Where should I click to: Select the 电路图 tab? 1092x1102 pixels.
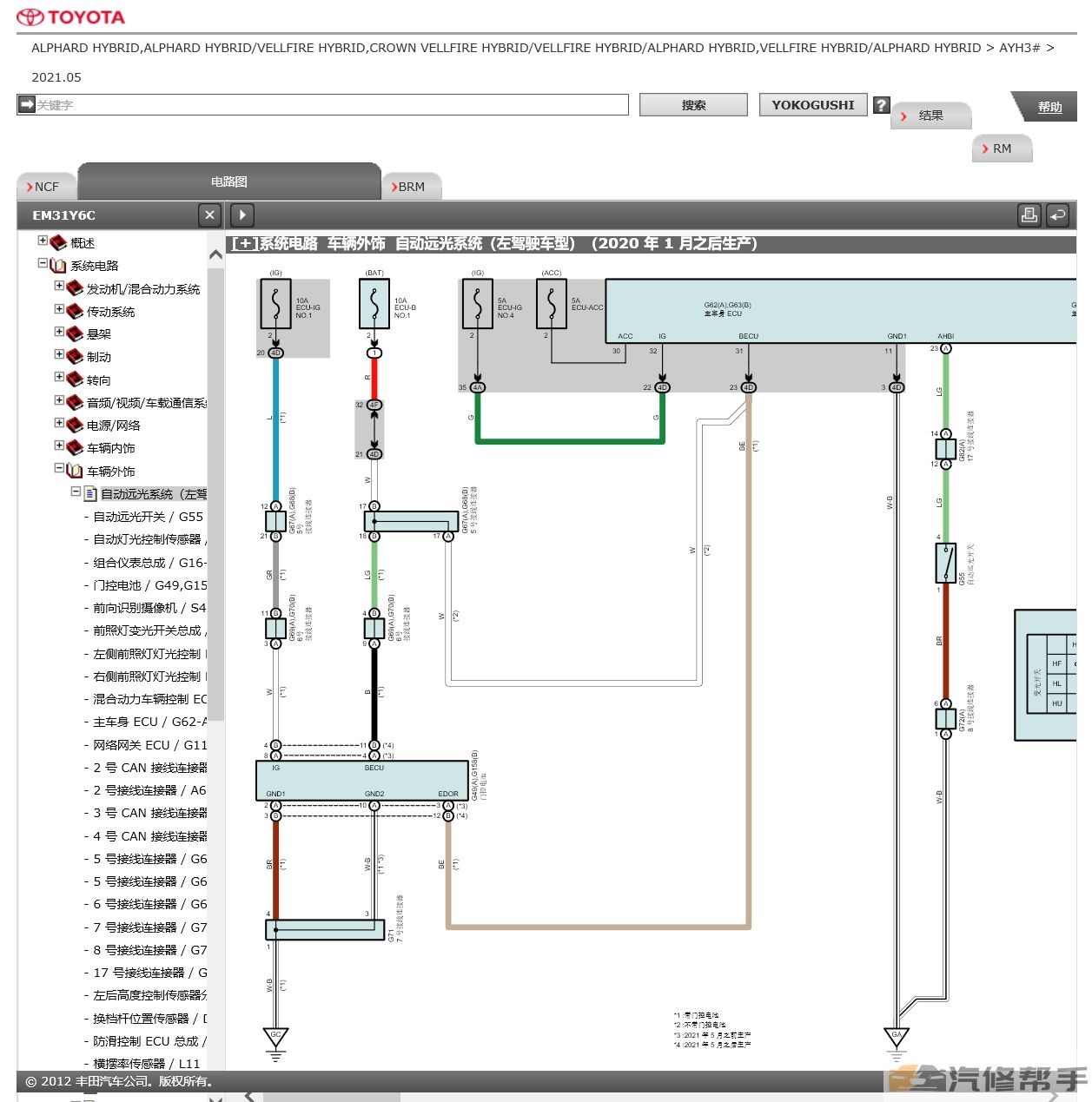click(x=229, y=181)
